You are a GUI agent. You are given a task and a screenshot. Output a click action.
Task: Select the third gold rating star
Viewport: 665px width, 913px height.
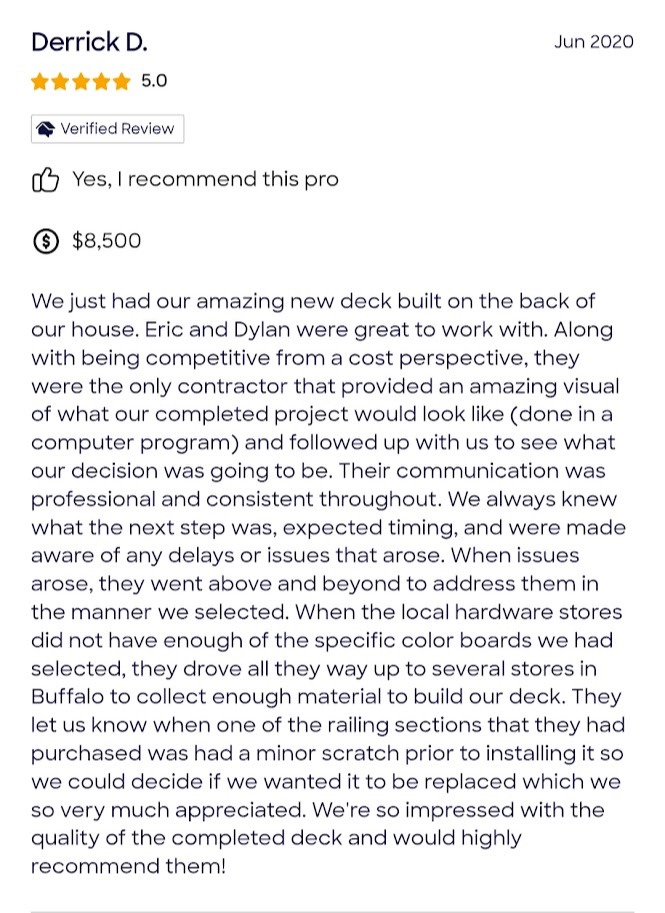(x=81, y=82)
